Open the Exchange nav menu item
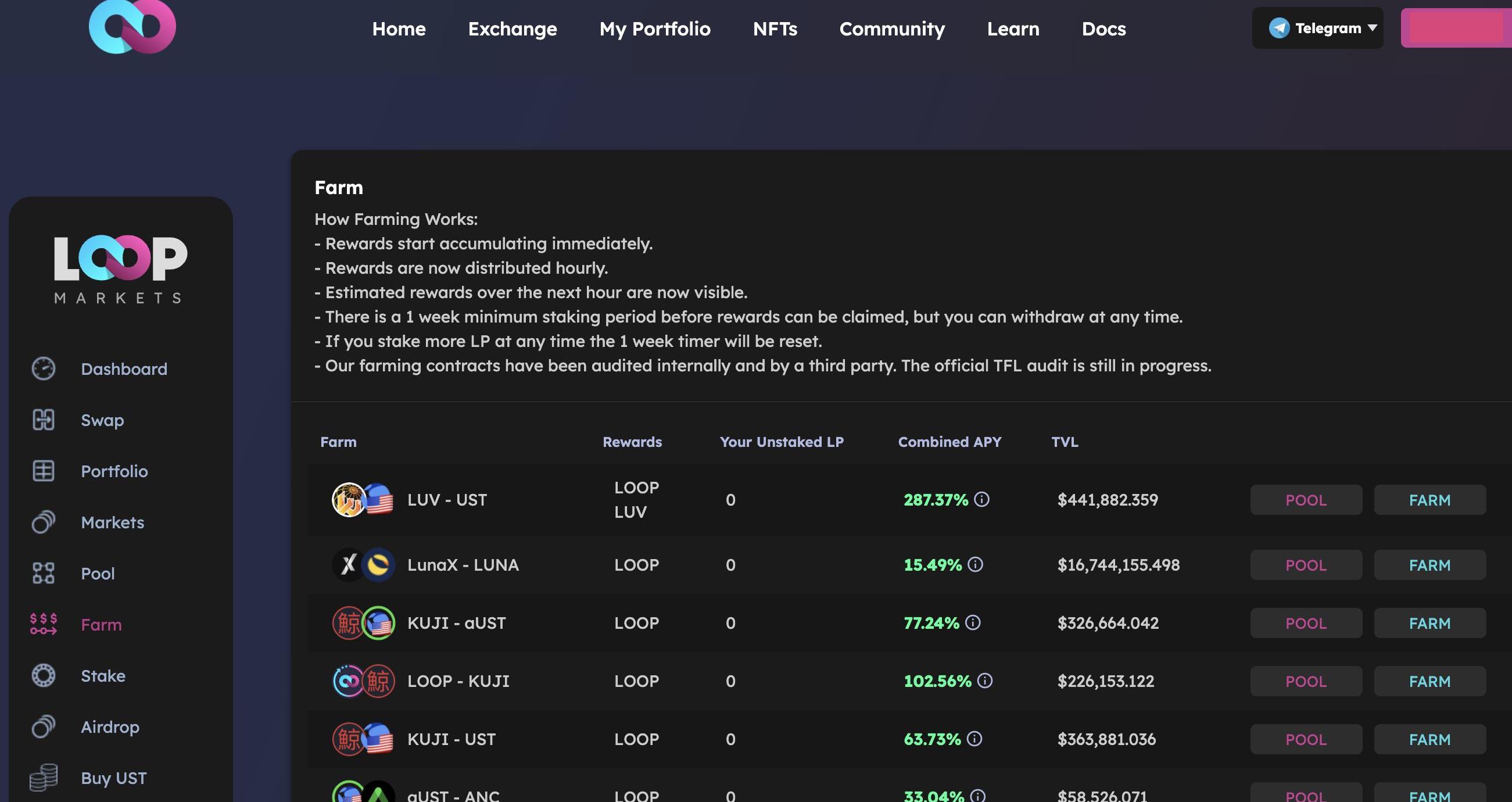1512x802 pixels. [x=512, y=29]
